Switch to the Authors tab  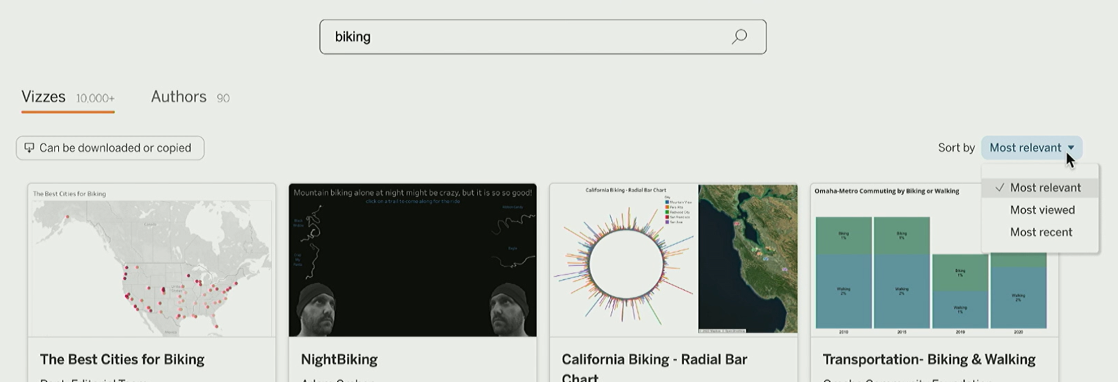pos(190,97)
